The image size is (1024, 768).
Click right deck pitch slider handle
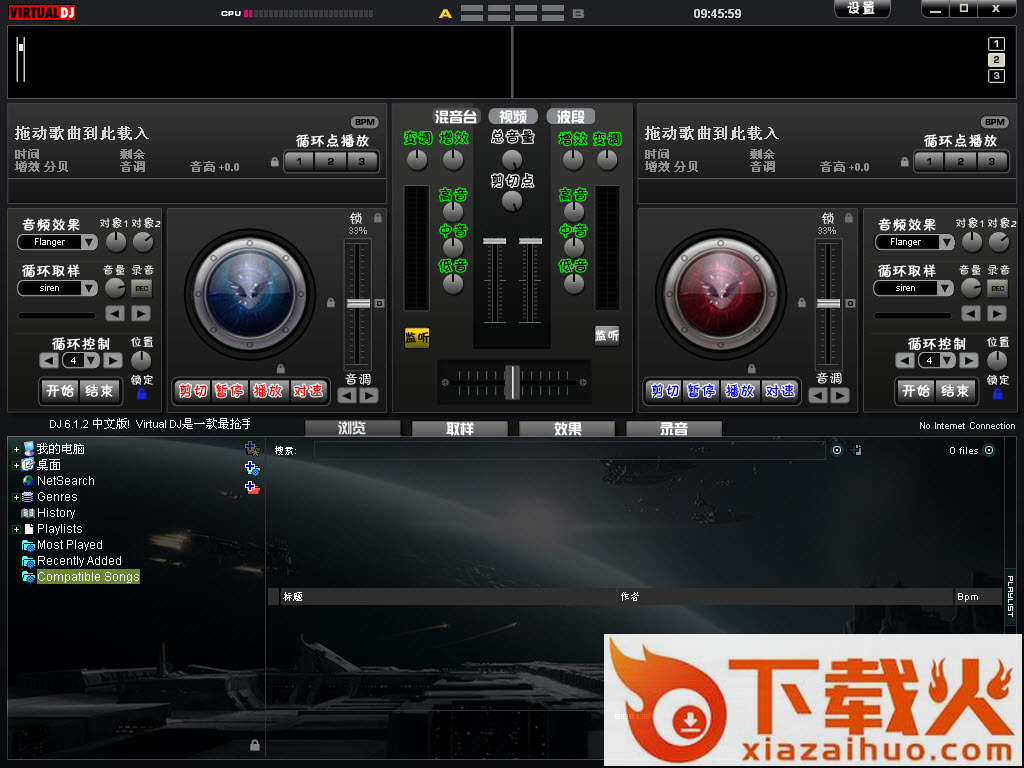[828, 303]
